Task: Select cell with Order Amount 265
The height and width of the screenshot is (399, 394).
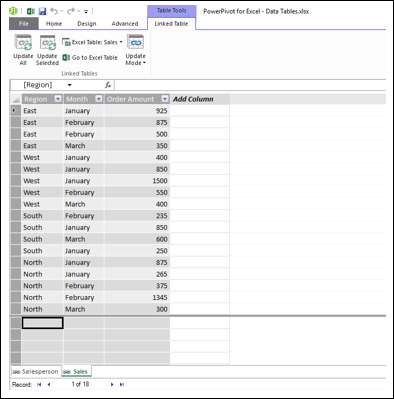Action: (137, 274)
